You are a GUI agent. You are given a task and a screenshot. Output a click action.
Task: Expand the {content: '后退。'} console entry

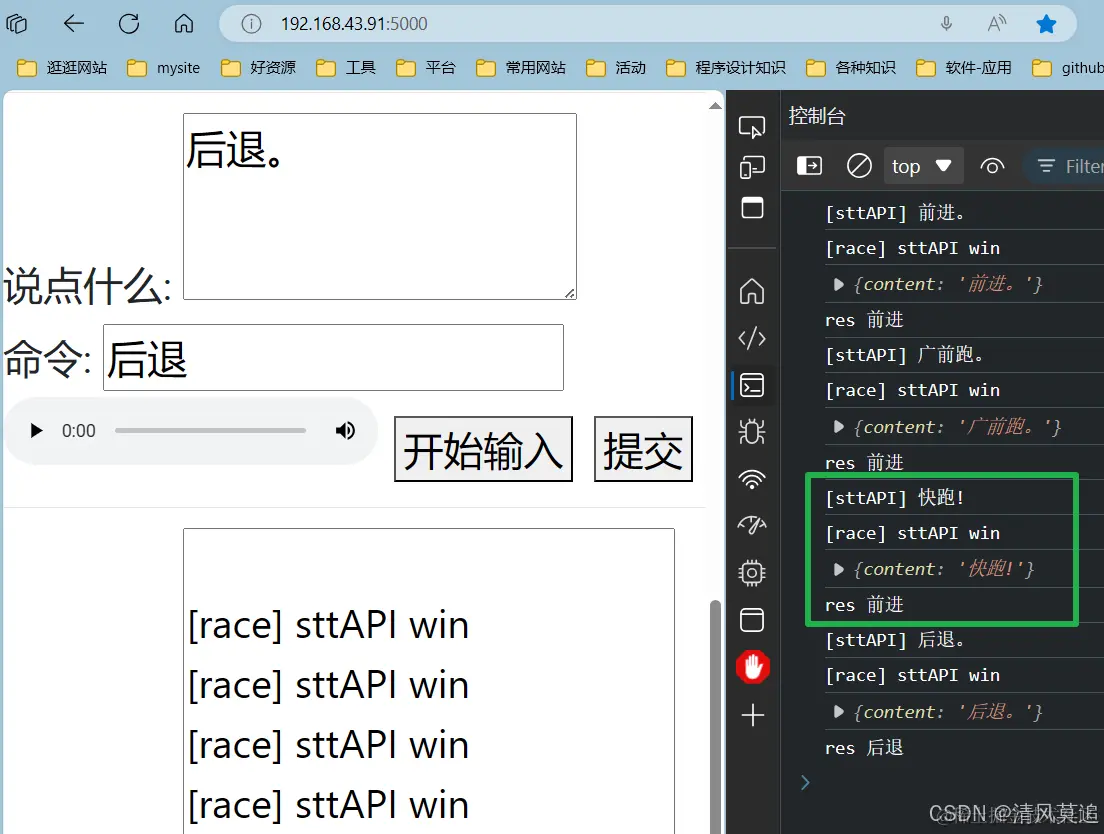click(839, 711)
